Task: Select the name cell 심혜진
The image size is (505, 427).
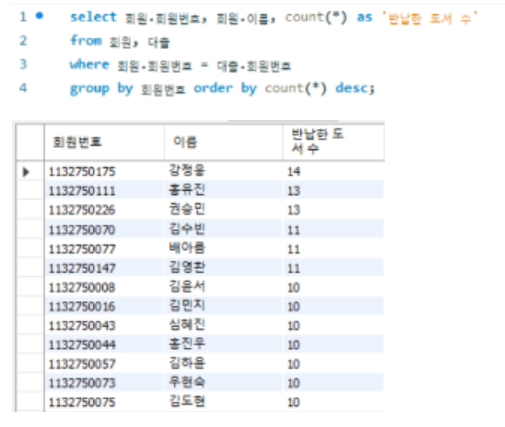Action: coord(223,325)
